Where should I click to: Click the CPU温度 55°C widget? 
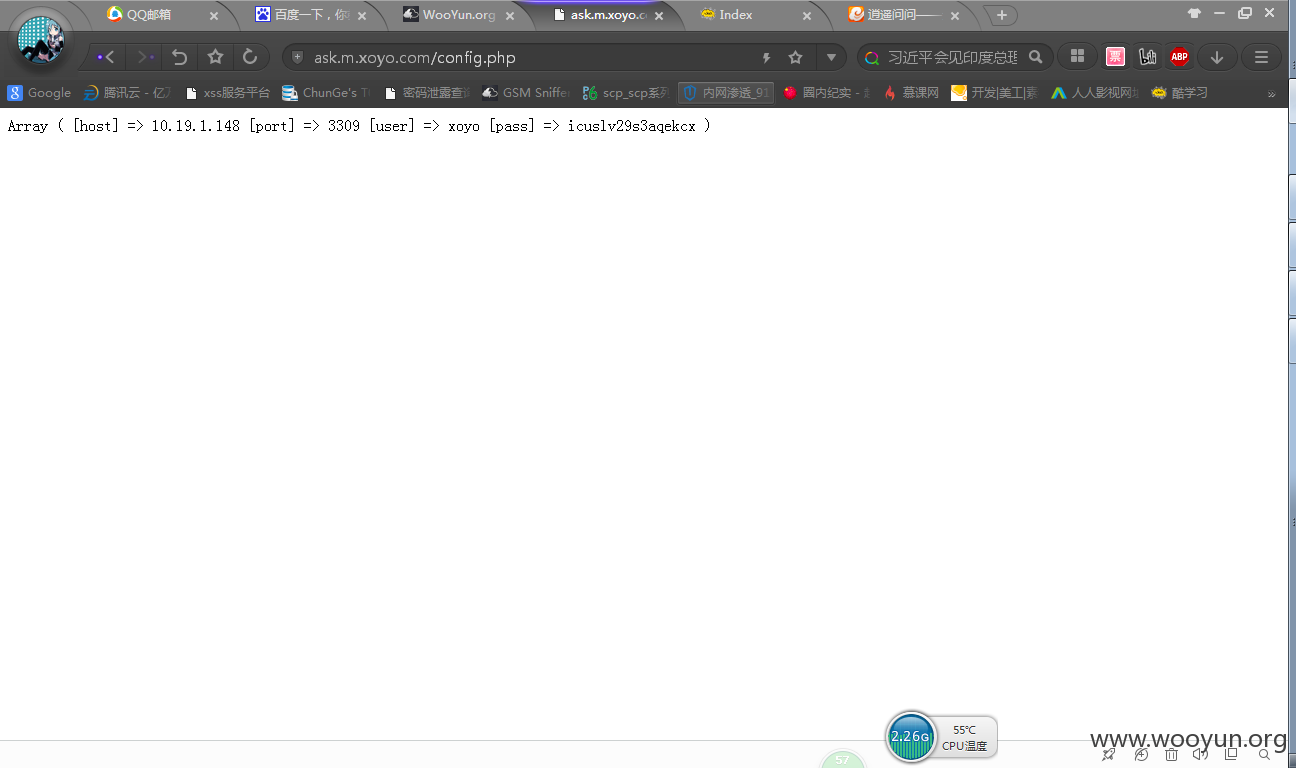[964, 738]
